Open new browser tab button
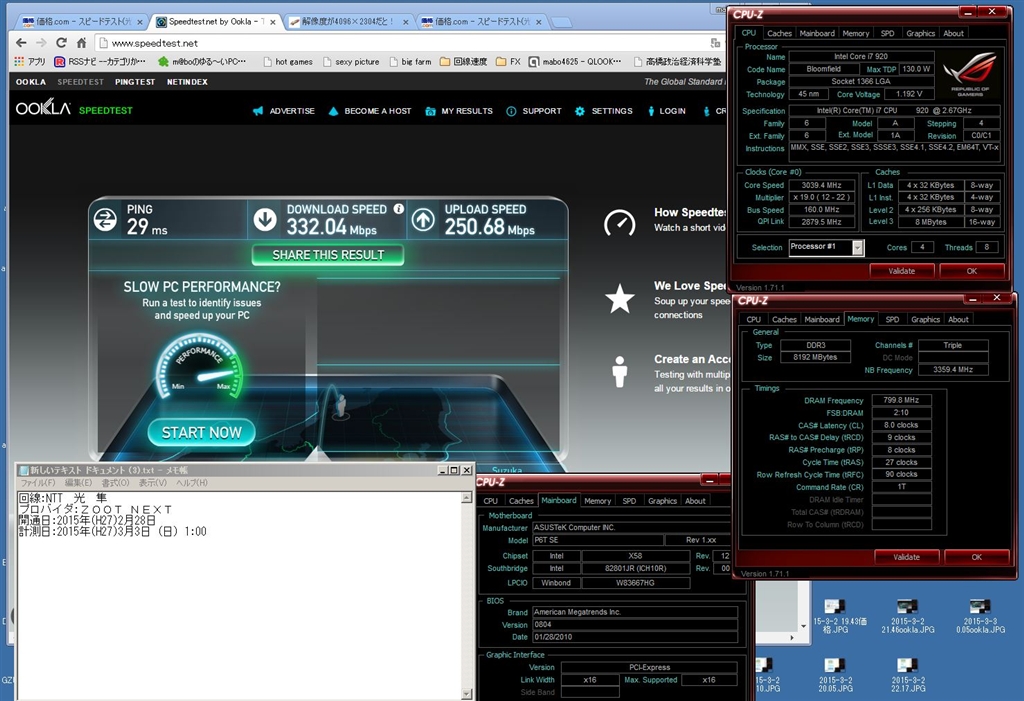 562,22
